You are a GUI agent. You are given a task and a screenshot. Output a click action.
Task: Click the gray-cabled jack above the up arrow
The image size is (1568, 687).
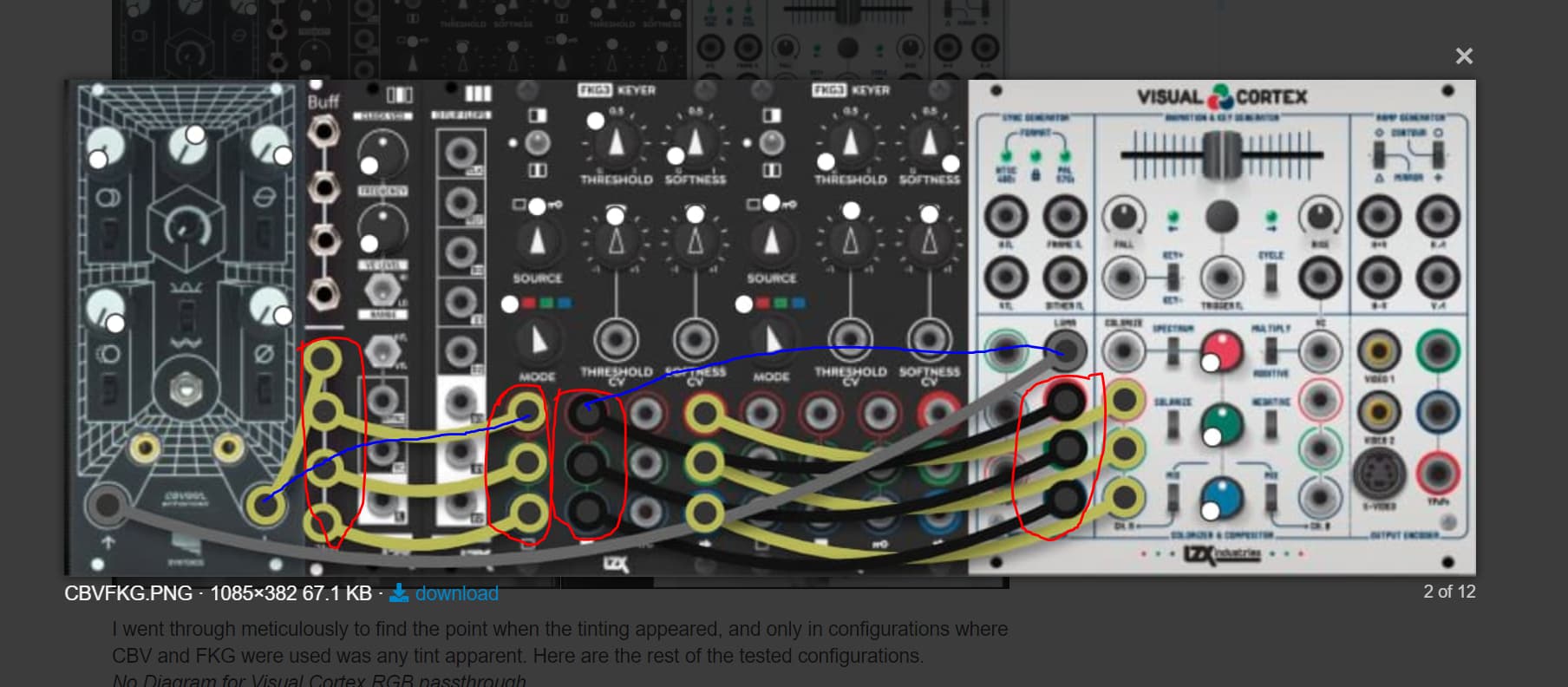(x=108, y=505)
